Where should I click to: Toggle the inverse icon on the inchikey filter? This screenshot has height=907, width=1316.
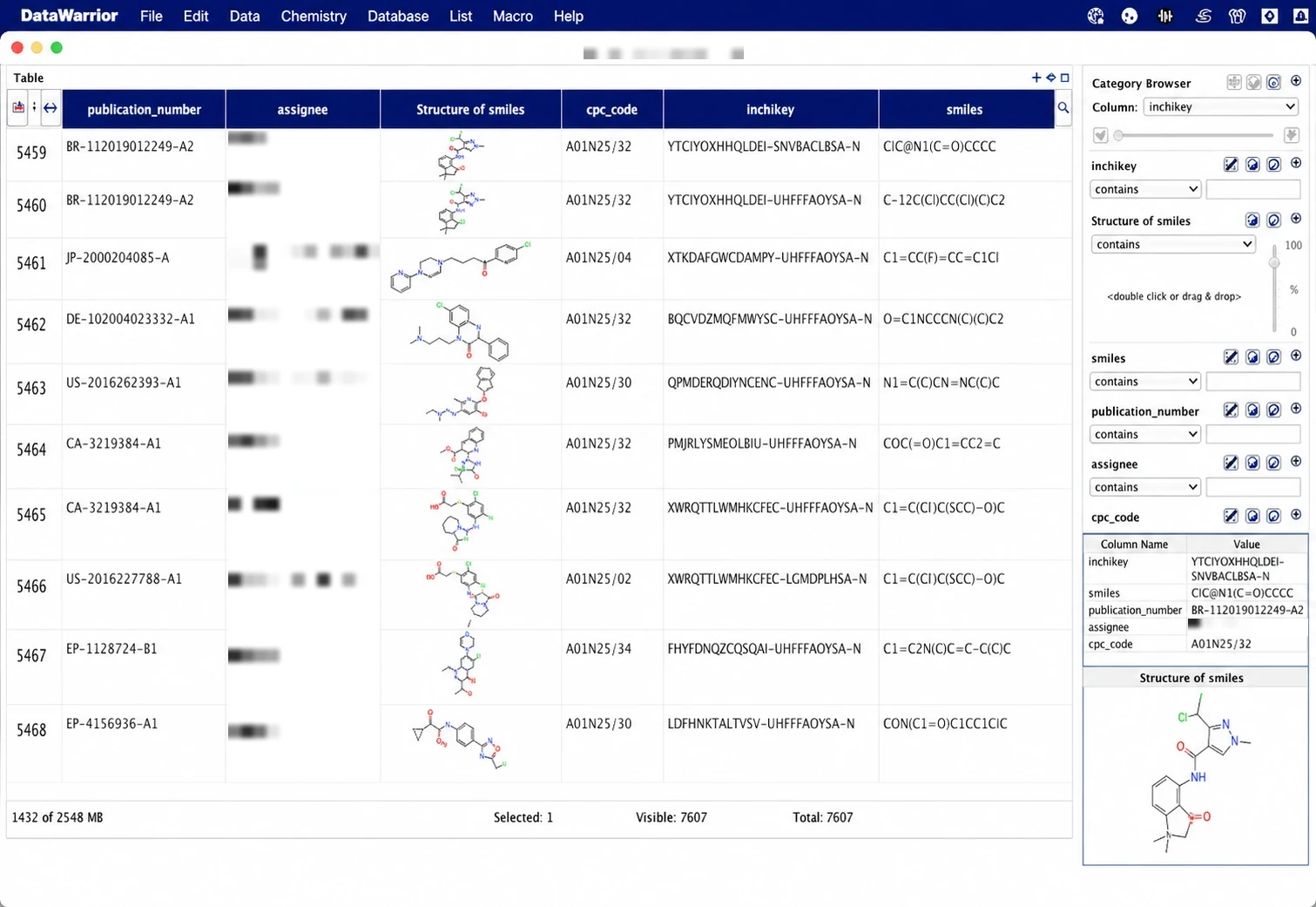[x=1252, y=165]
